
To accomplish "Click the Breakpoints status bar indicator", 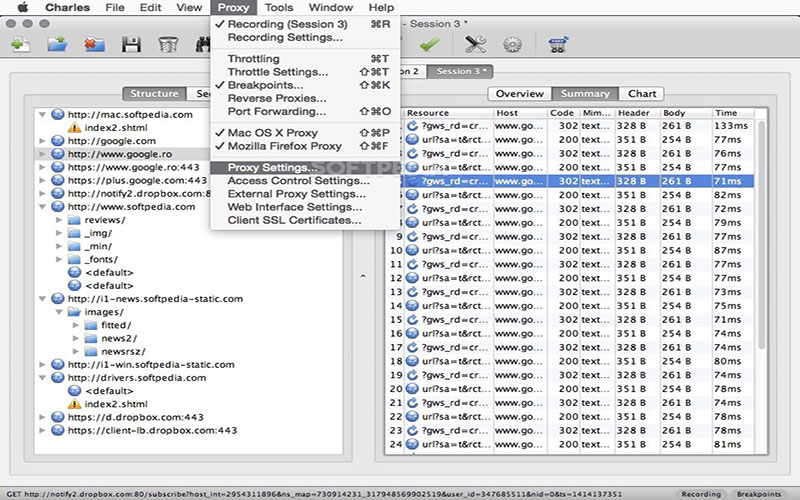I will point(758,494).
